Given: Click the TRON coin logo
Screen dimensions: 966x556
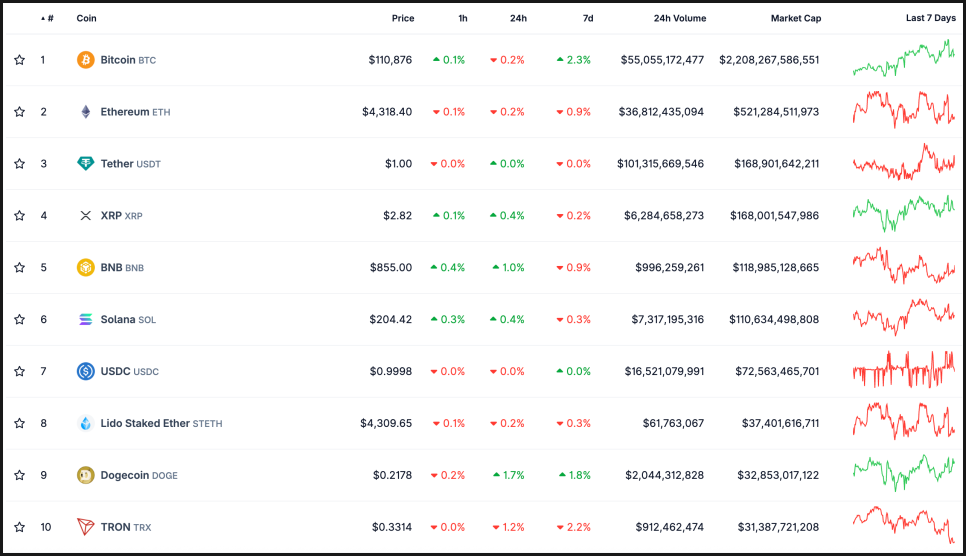Looking at the screenshot, I should pos(86,527).
